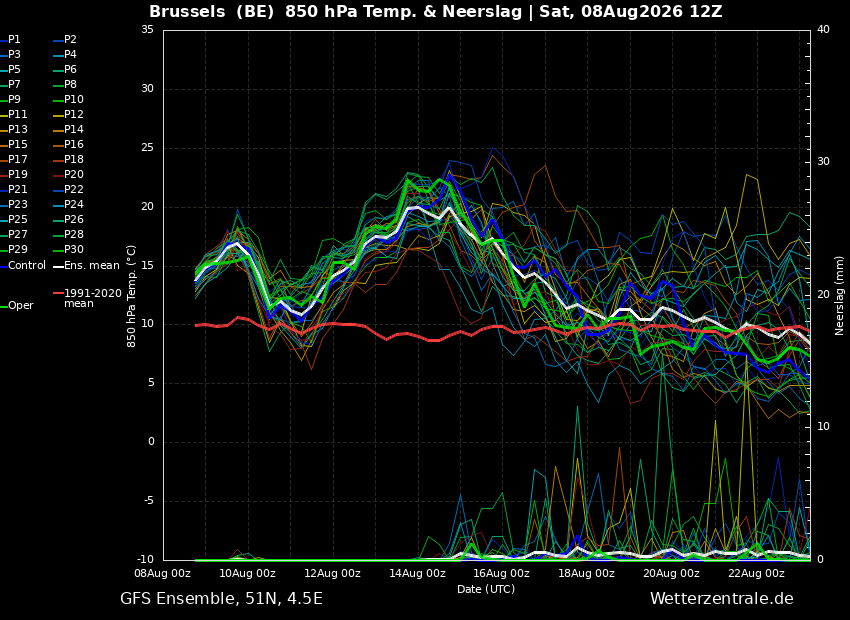The image size is (850, 620).
Task: Click the P13 legend entry
Action: (x=14, y=130)
